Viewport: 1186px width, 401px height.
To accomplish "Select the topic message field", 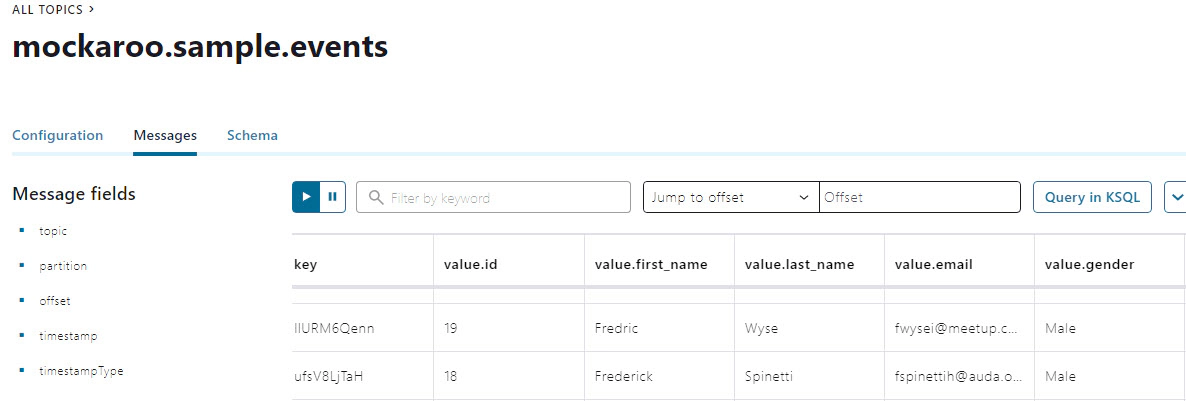I will pos(53,231).
